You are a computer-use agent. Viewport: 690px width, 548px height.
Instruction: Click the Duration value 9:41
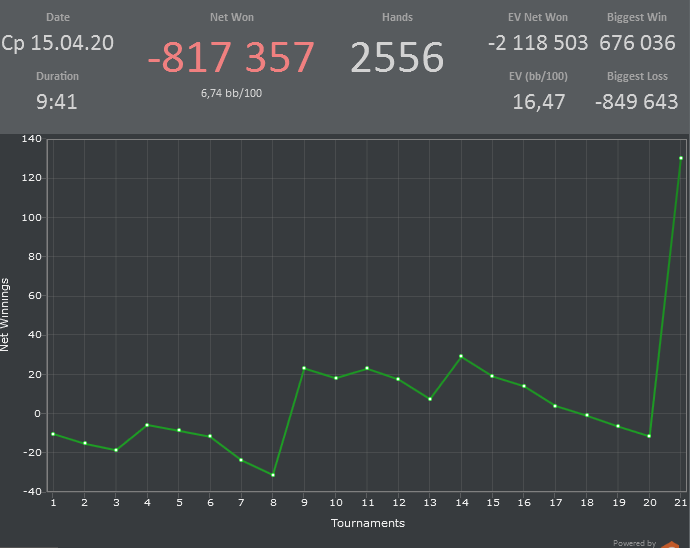(57, 102)
